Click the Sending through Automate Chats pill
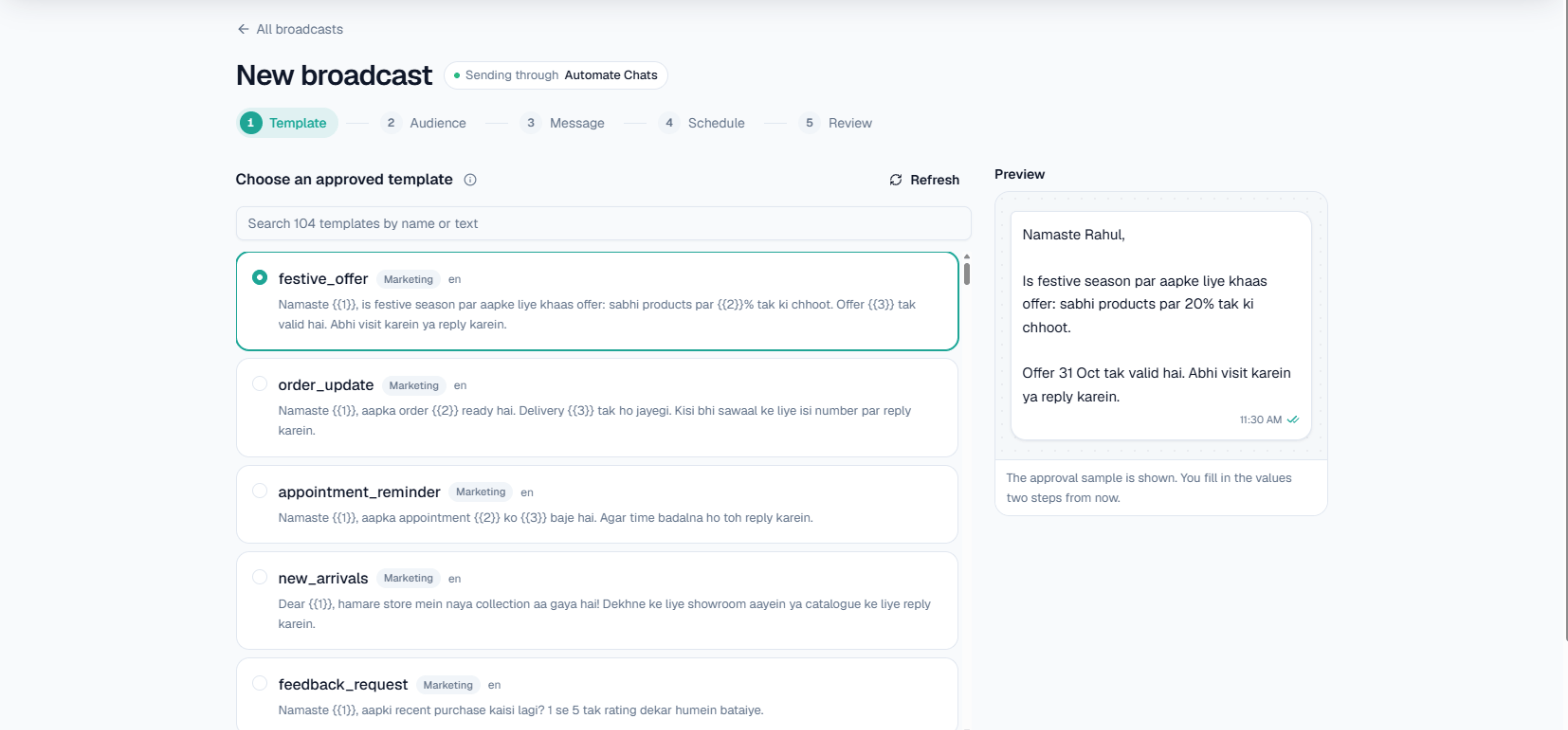The height and width of the screenshot is (730, 1568). [556, 75]
